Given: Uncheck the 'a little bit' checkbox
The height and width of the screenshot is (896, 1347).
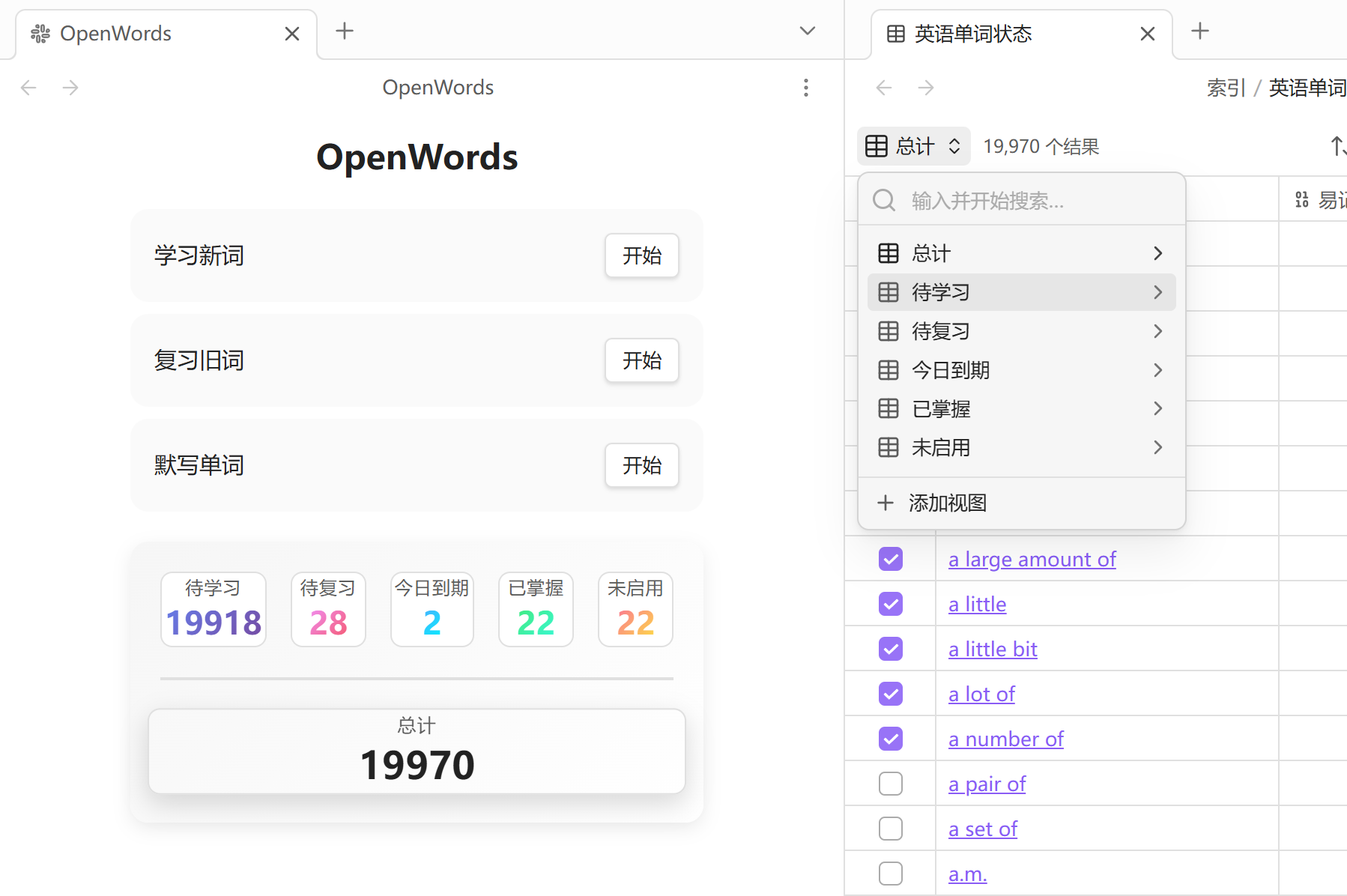Looking at the screenshot, I should [x=891, y=649].
